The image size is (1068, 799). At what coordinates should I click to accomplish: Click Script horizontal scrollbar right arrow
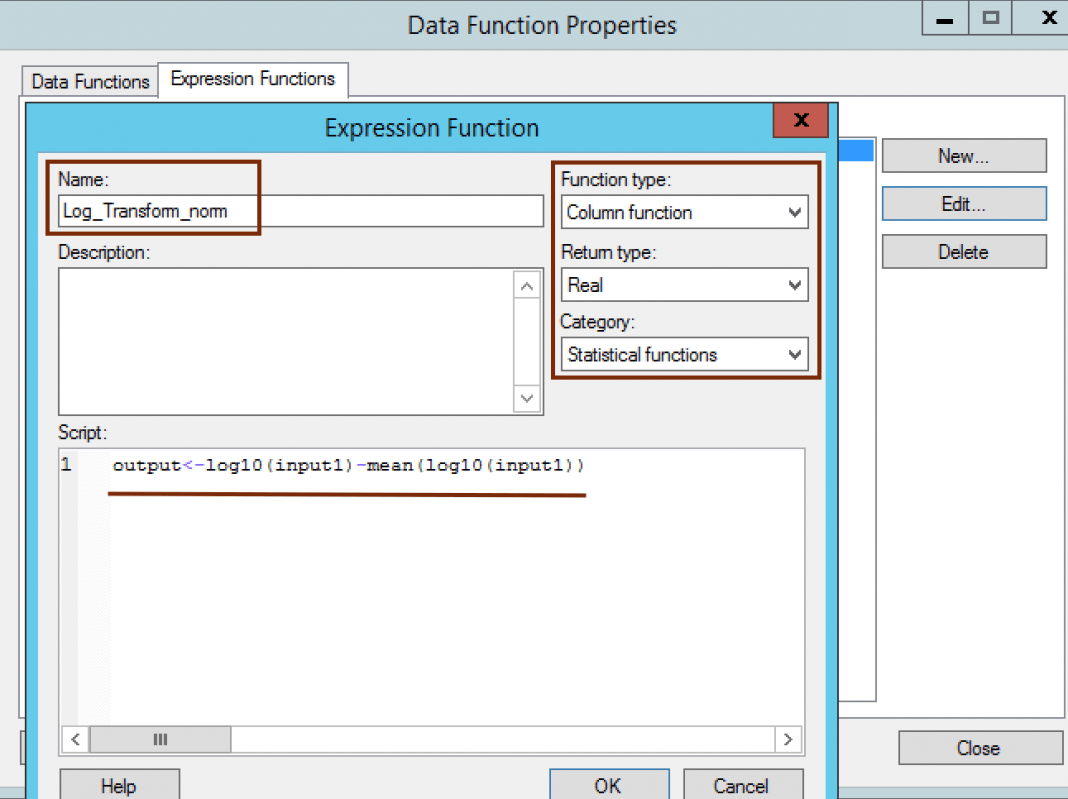coord(789,740)
